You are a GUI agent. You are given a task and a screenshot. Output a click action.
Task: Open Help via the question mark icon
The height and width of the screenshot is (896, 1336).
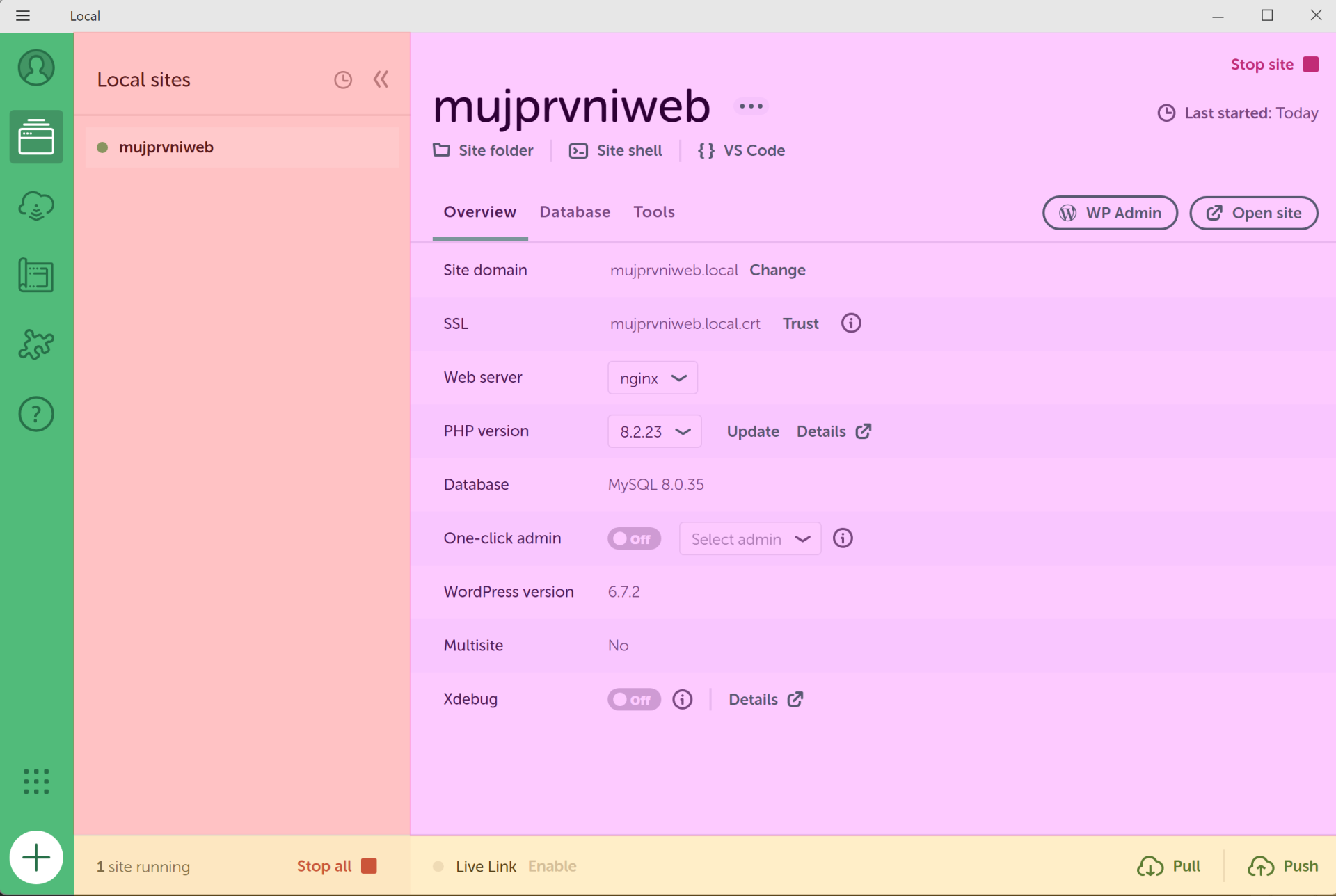click(36, 414)
